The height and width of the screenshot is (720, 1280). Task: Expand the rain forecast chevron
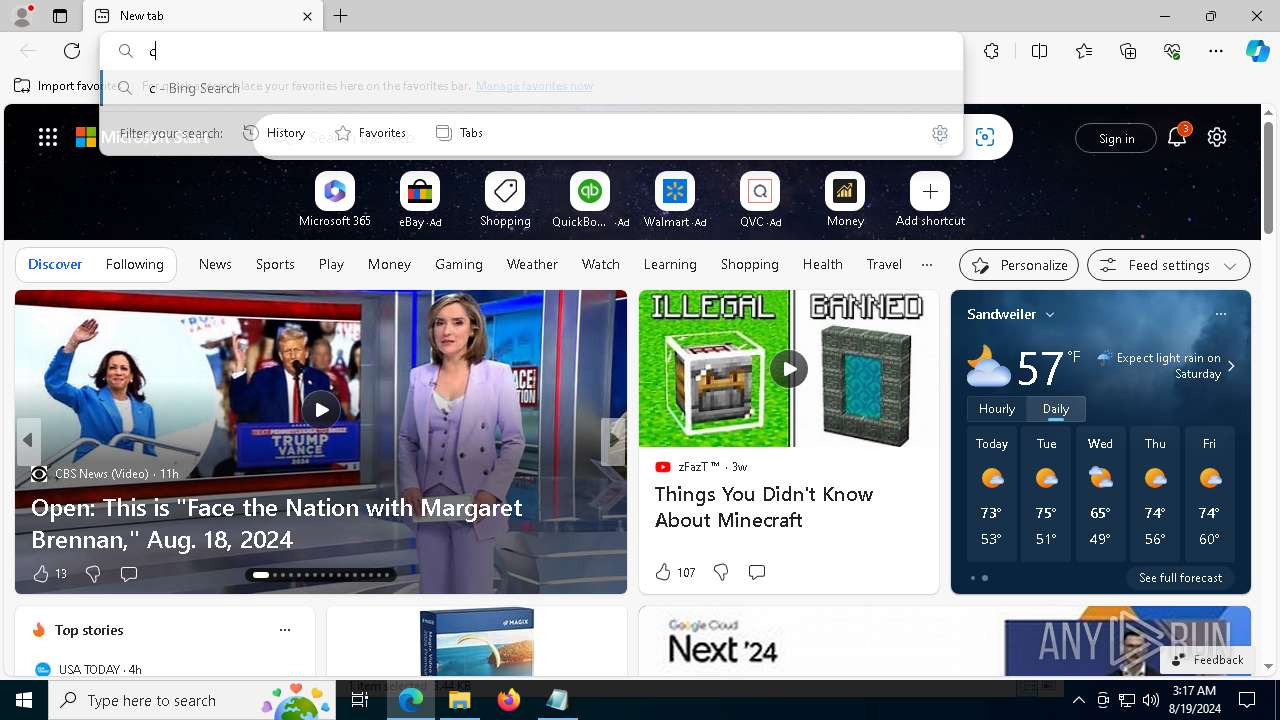1231,367
